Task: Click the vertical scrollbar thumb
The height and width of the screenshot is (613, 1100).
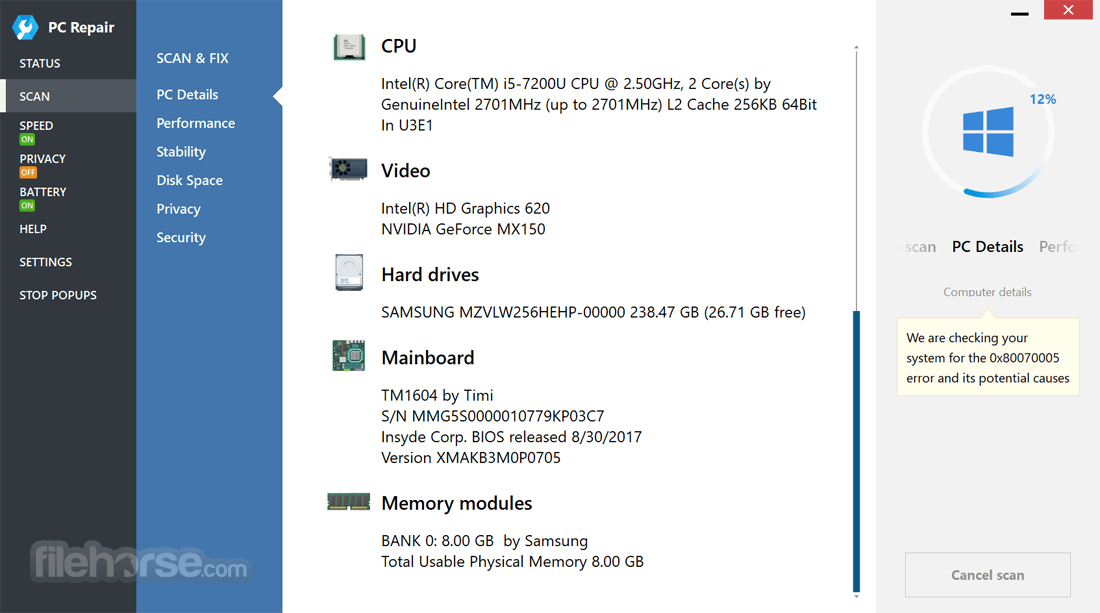Action: pyautogui.click(x=856, y=451)
